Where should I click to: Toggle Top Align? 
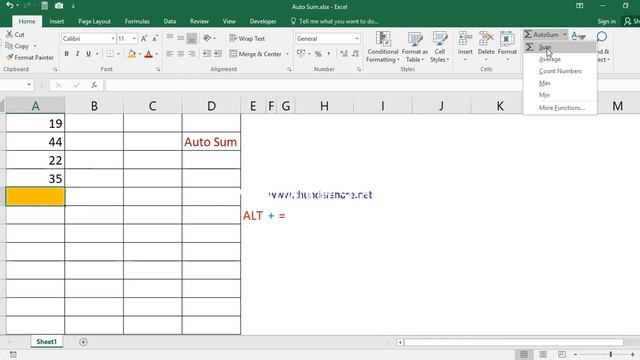click(x=170, y=38)
